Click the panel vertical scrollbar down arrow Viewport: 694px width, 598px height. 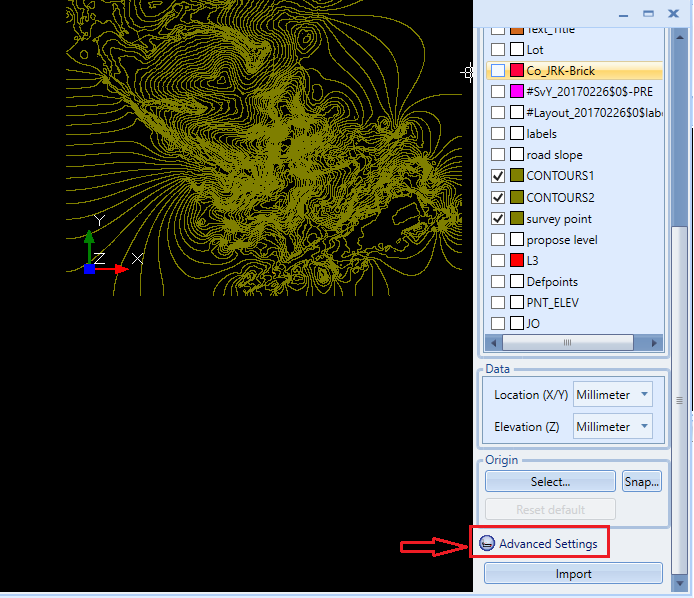[680, 584]
